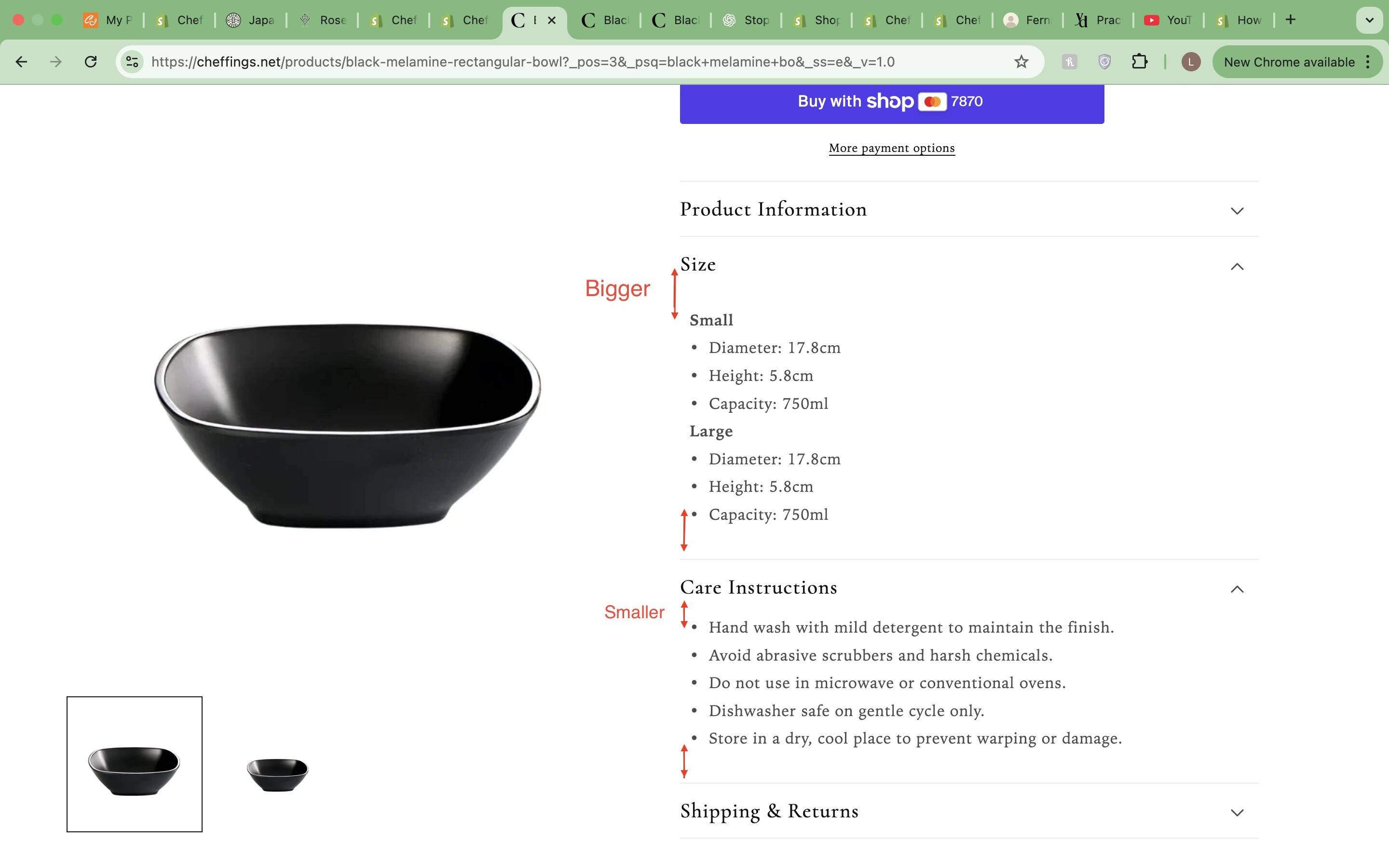This screenshot has height=868, width=1389.
Task: Click the shield extension icon
Action: coord(1104,62)
